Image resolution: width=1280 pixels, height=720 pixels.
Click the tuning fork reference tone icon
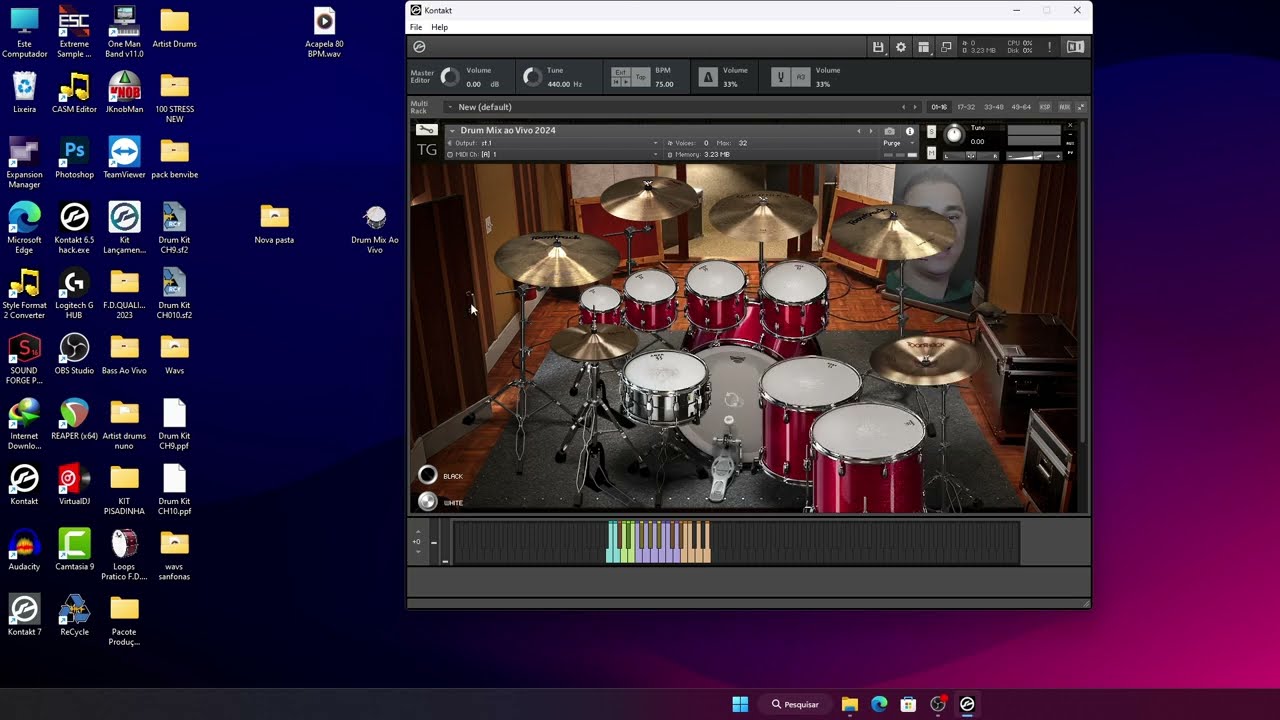click(x=780, y=77)
